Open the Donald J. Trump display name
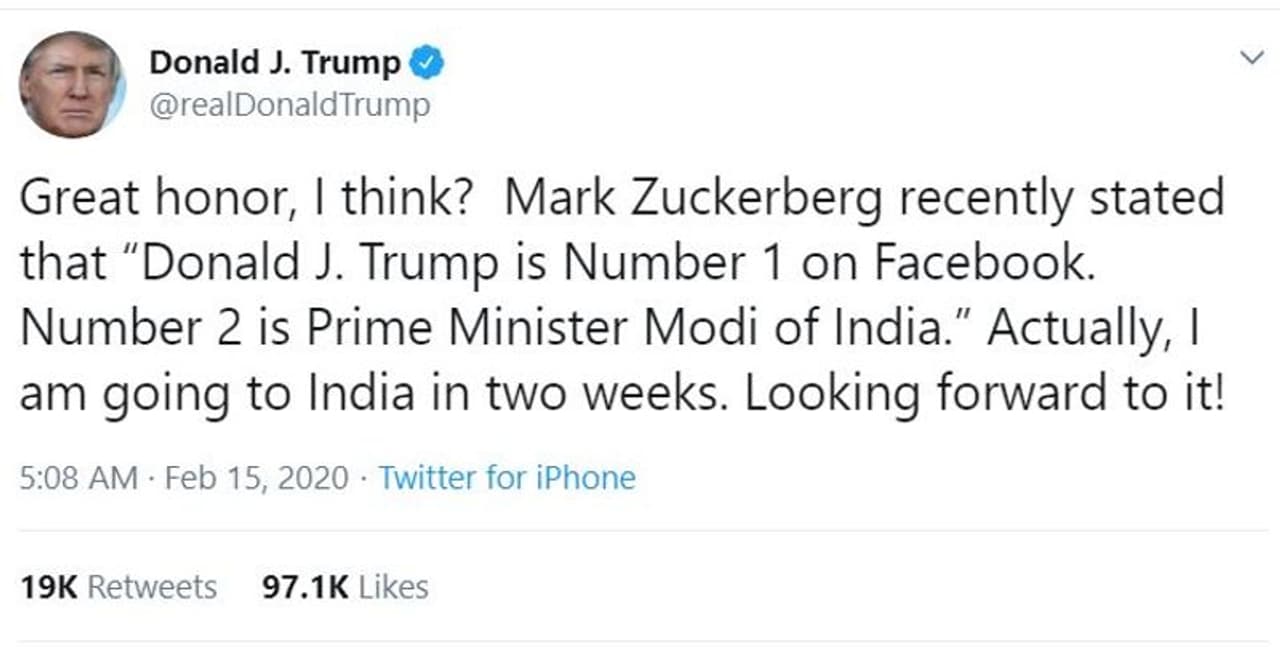Viewport: 1280px width, 670px height. (x=274, y=63)
